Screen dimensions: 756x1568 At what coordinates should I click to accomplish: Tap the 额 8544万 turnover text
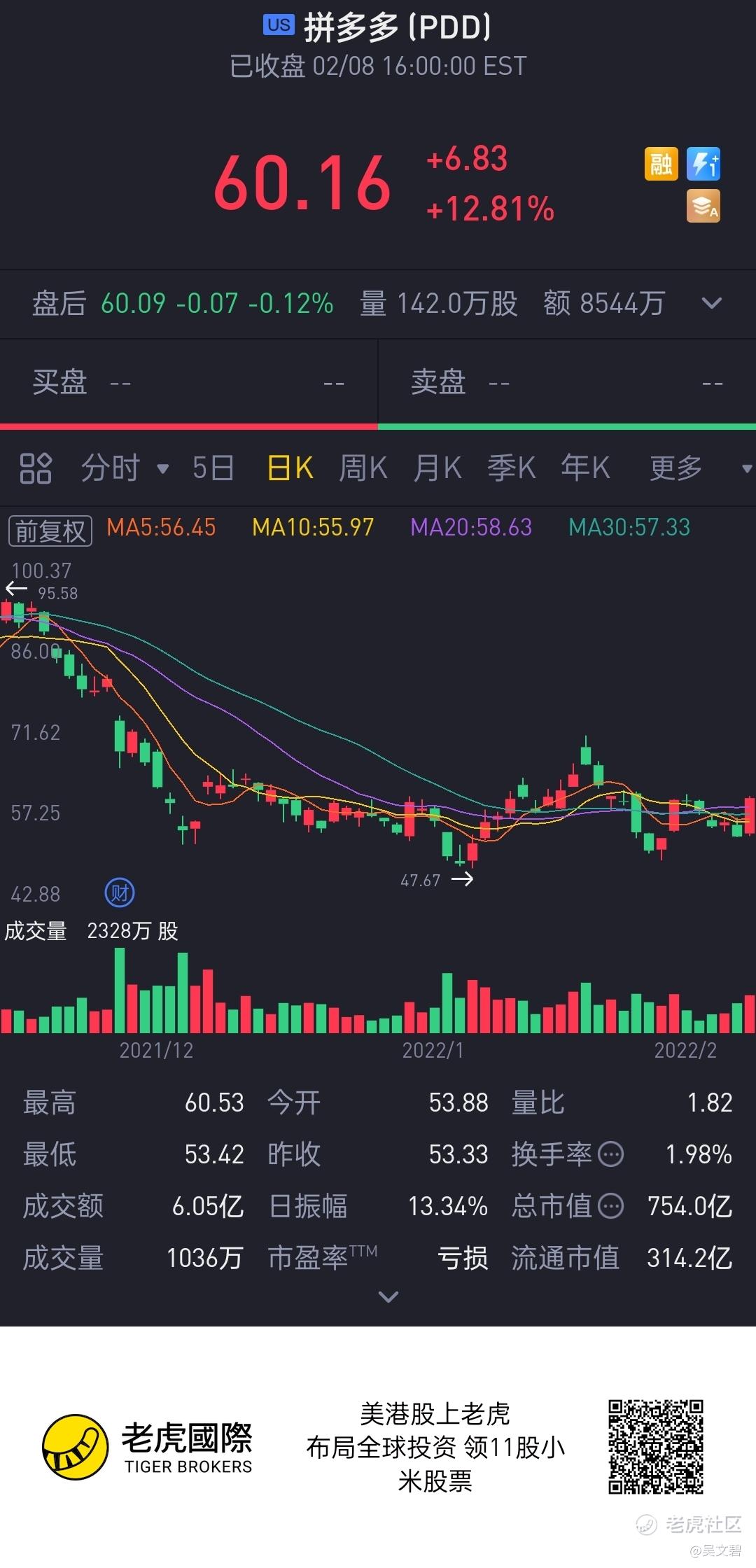tap(603, 304)
